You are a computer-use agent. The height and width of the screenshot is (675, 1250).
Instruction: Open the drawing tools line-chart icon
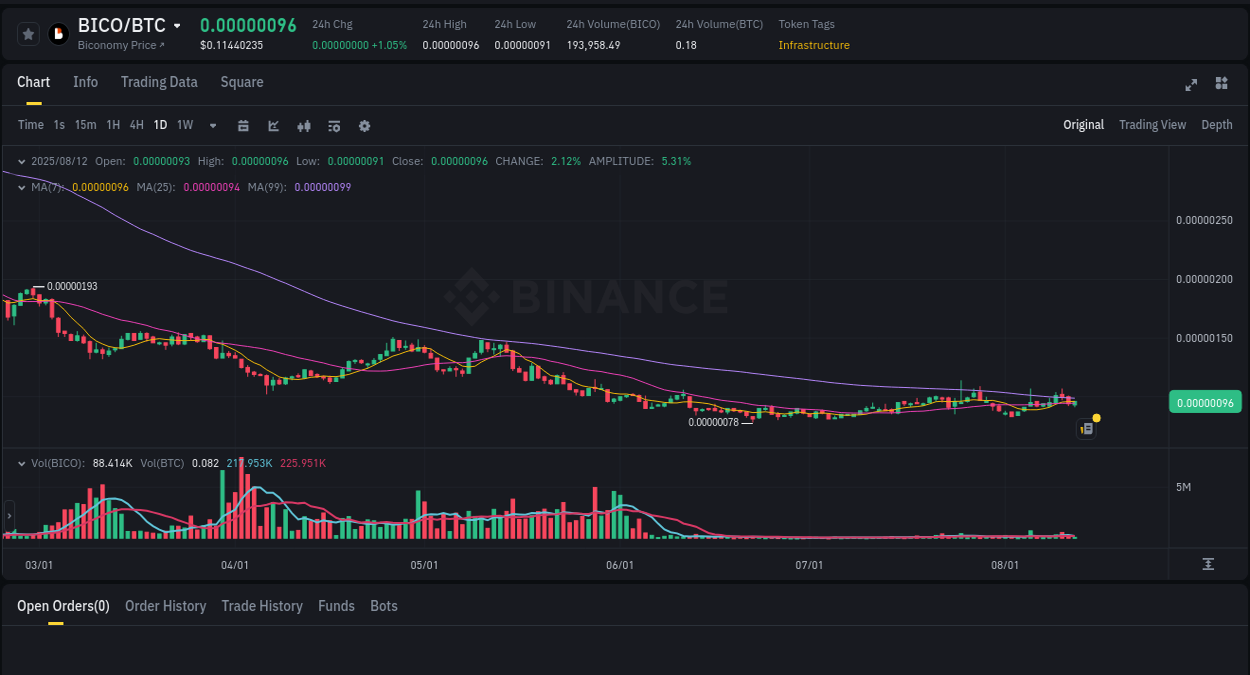(x=273, y=125)
